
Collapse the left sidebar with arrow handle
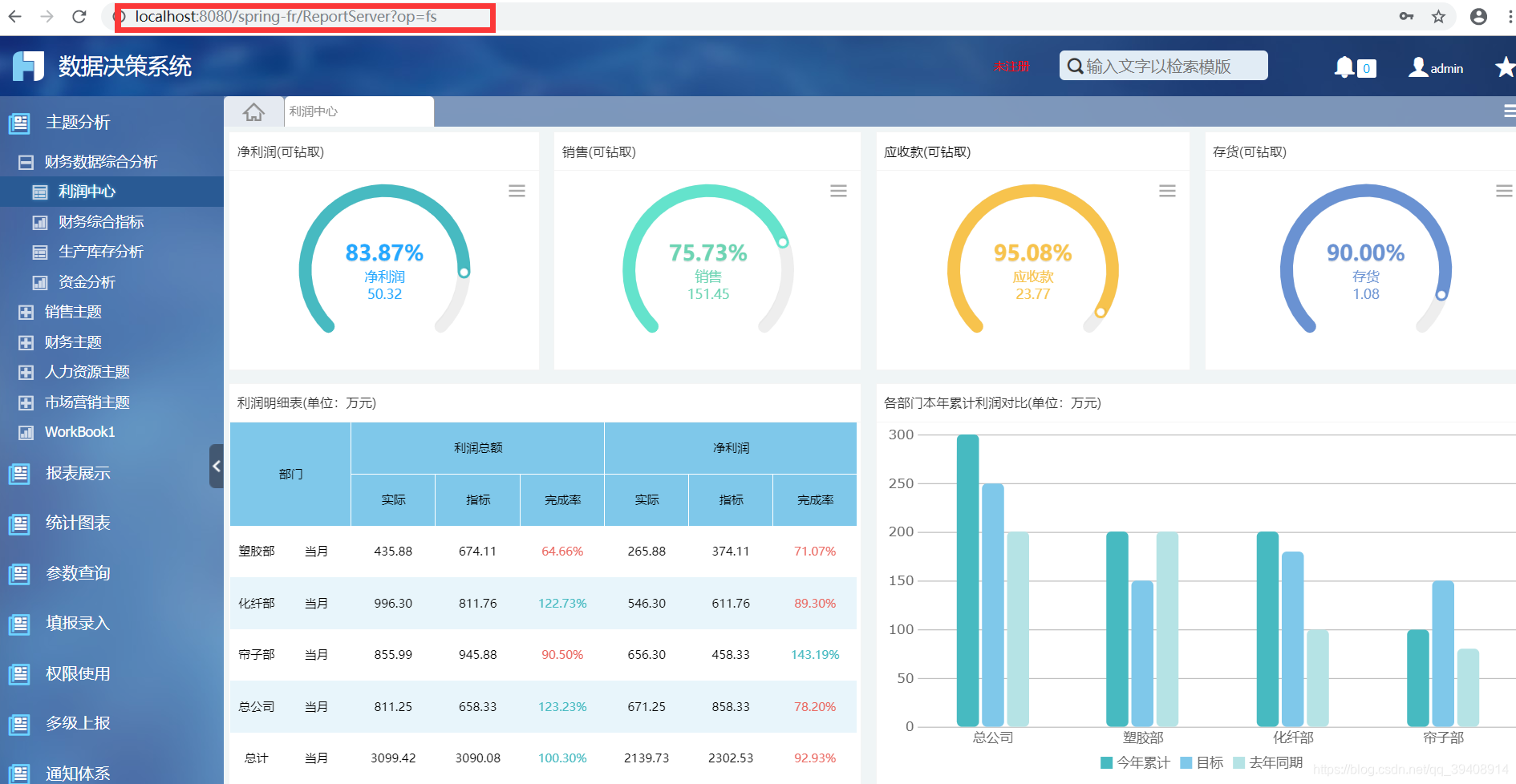216,466
